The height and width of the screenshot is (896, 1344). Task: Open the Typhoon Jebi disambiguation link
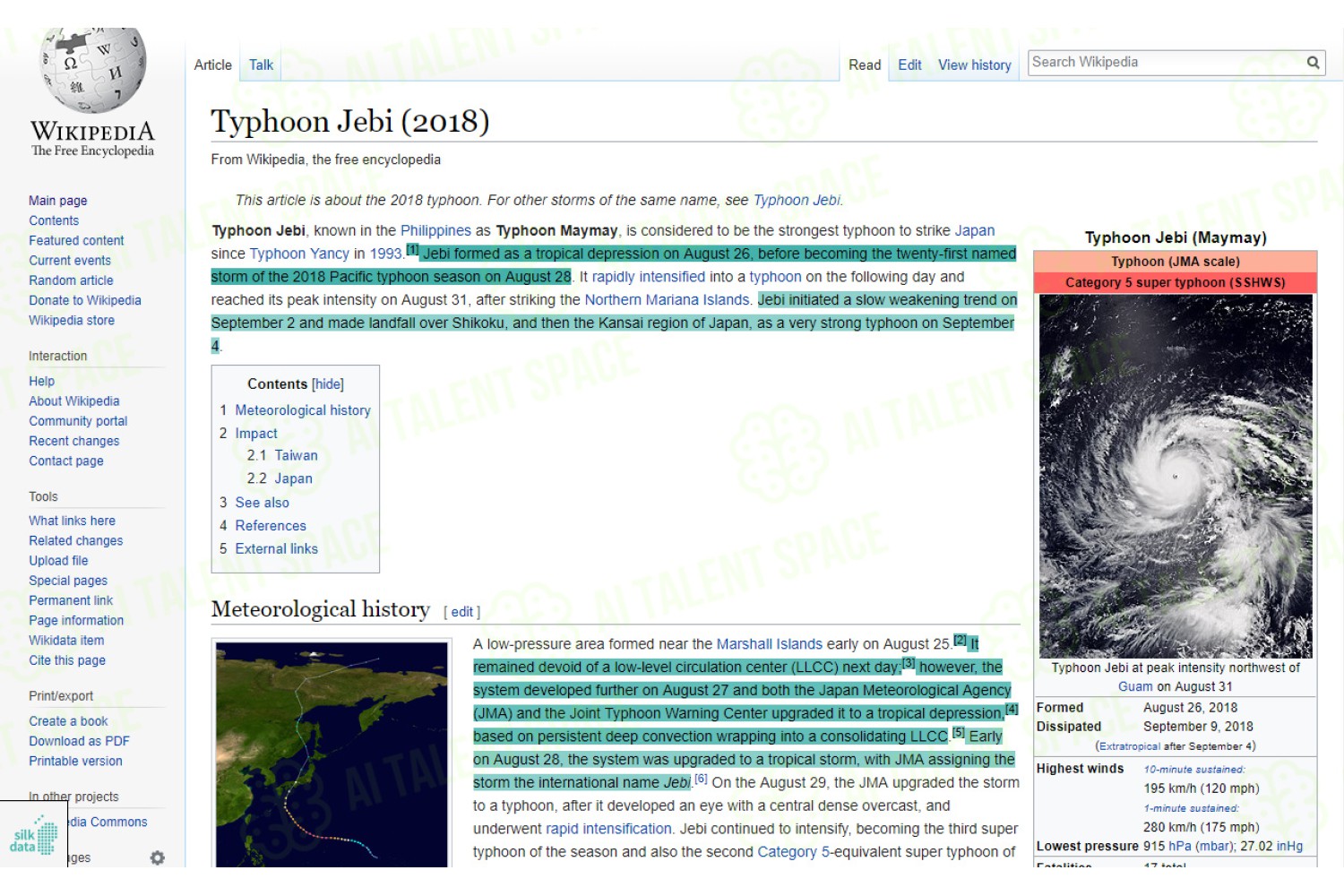[797, 201]
